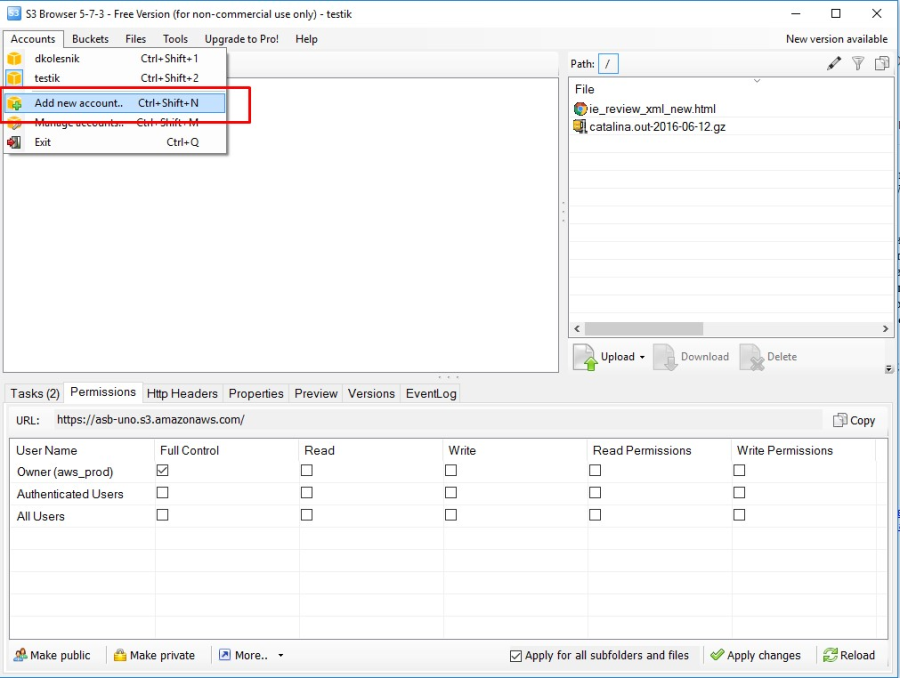Click the Reload button
This screenshot has height=678, width=900.
849,655
